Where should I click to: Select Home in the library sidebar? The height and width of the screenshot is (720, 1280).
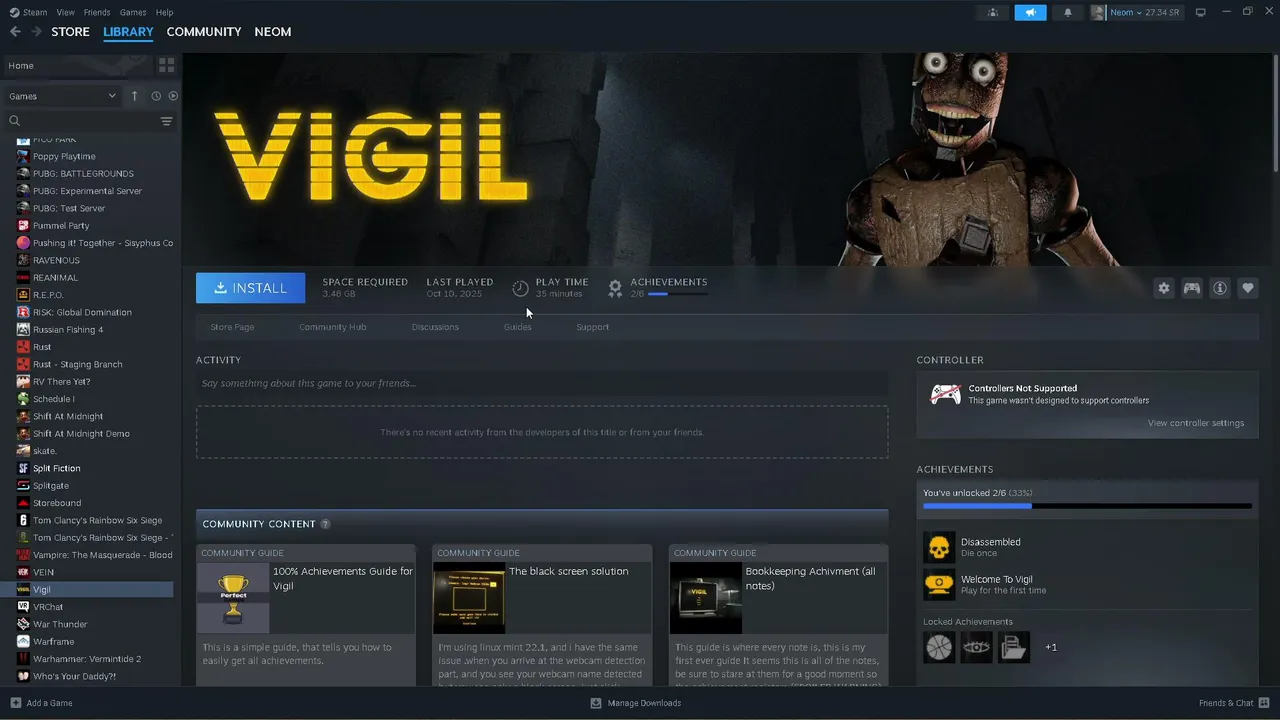tap(76, 65)
